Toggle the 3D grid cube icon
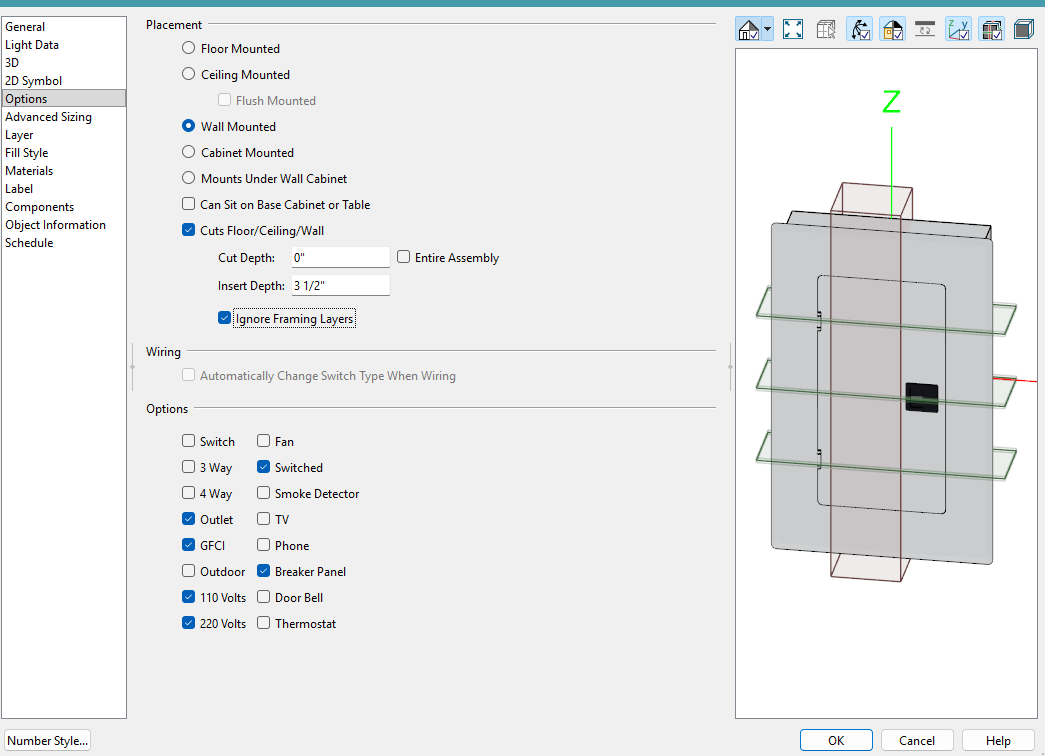Image resolution: width=1045 pixels, height=756 pixels. click(991, 29)
